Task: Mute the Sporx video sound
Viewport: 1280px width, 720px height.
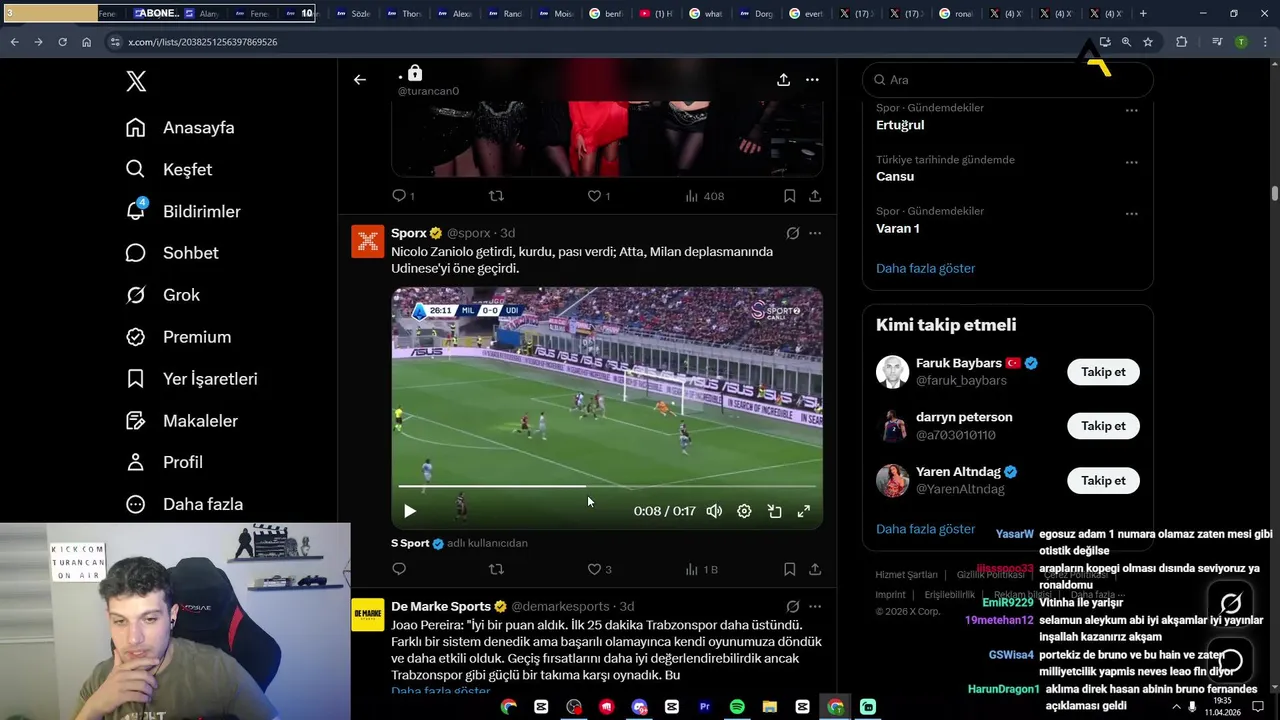Action: click(714, 511)
